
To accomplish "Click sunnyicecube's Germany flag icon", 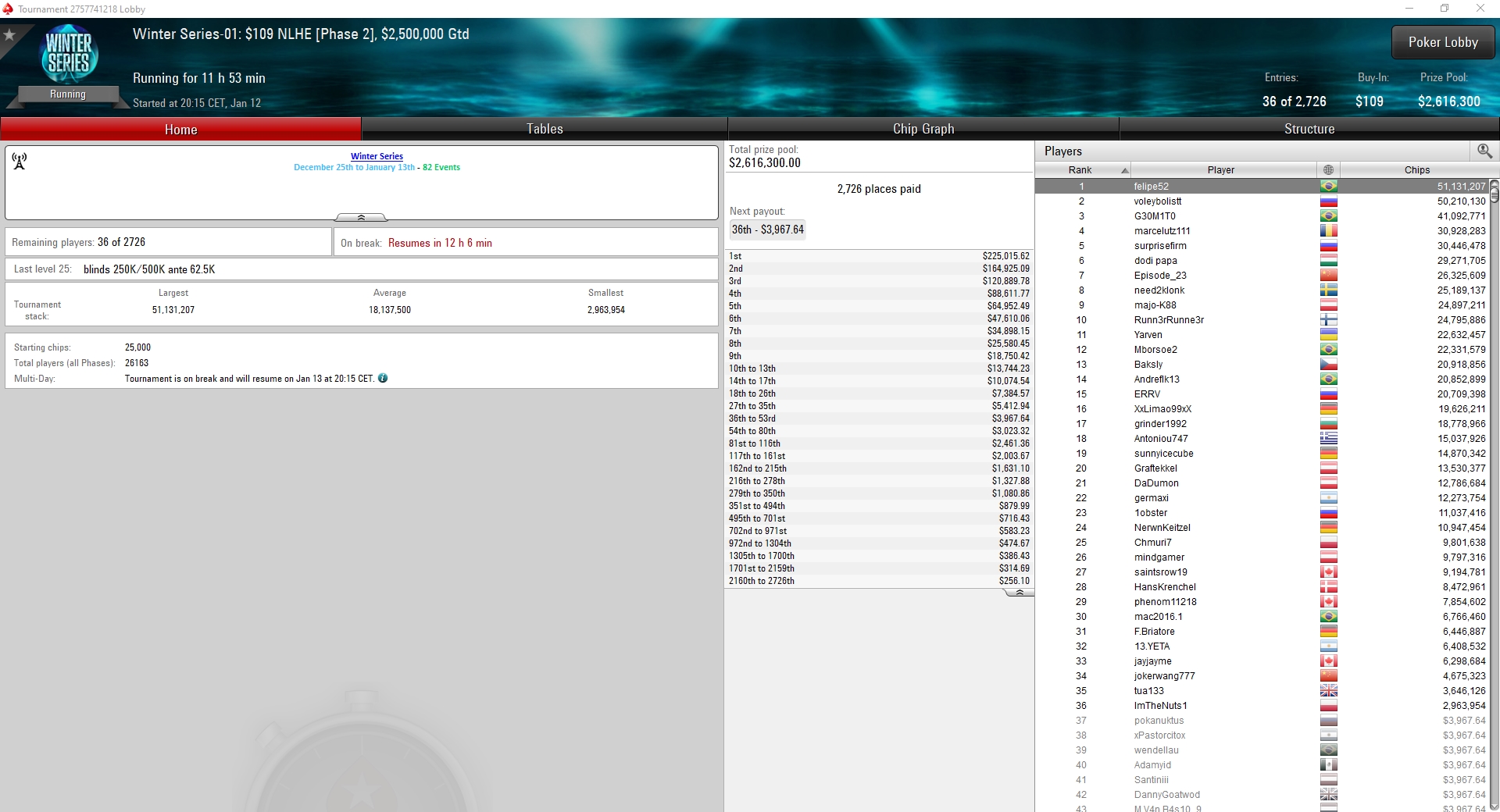I will [x=1328, y=454].
